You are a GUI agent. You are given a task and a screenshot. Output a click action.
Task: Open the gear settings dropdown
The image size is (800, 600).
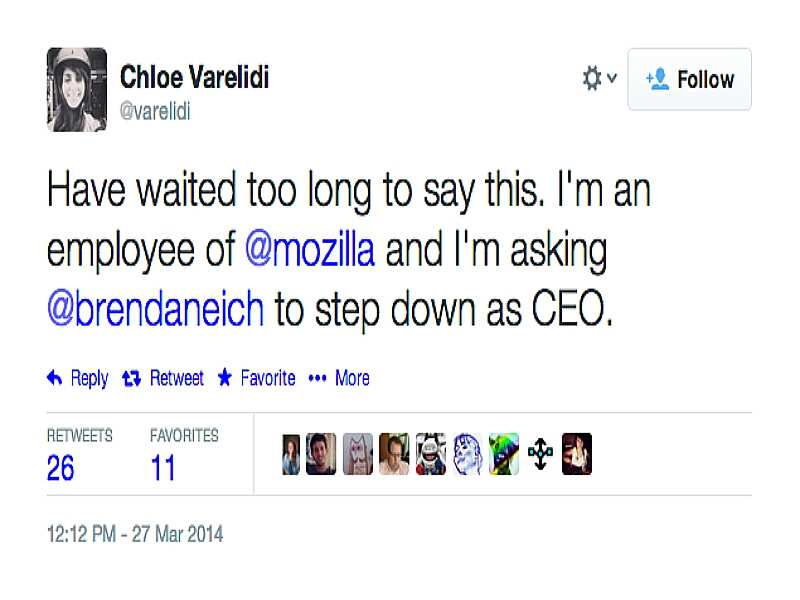click(x=598, y=79)
